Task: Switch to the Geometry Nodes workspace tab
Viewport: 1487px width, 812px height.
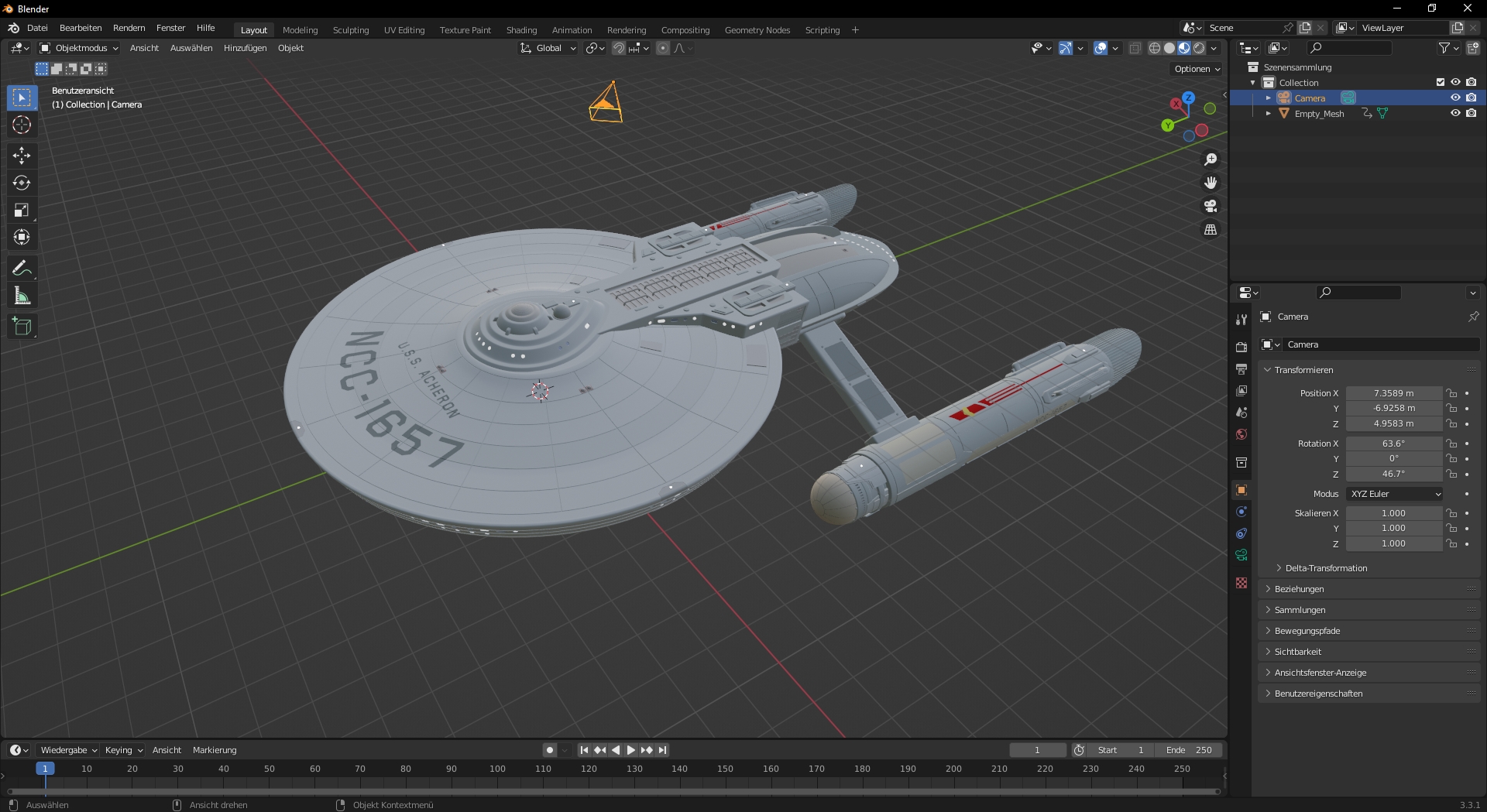Action: click(757, 30)
